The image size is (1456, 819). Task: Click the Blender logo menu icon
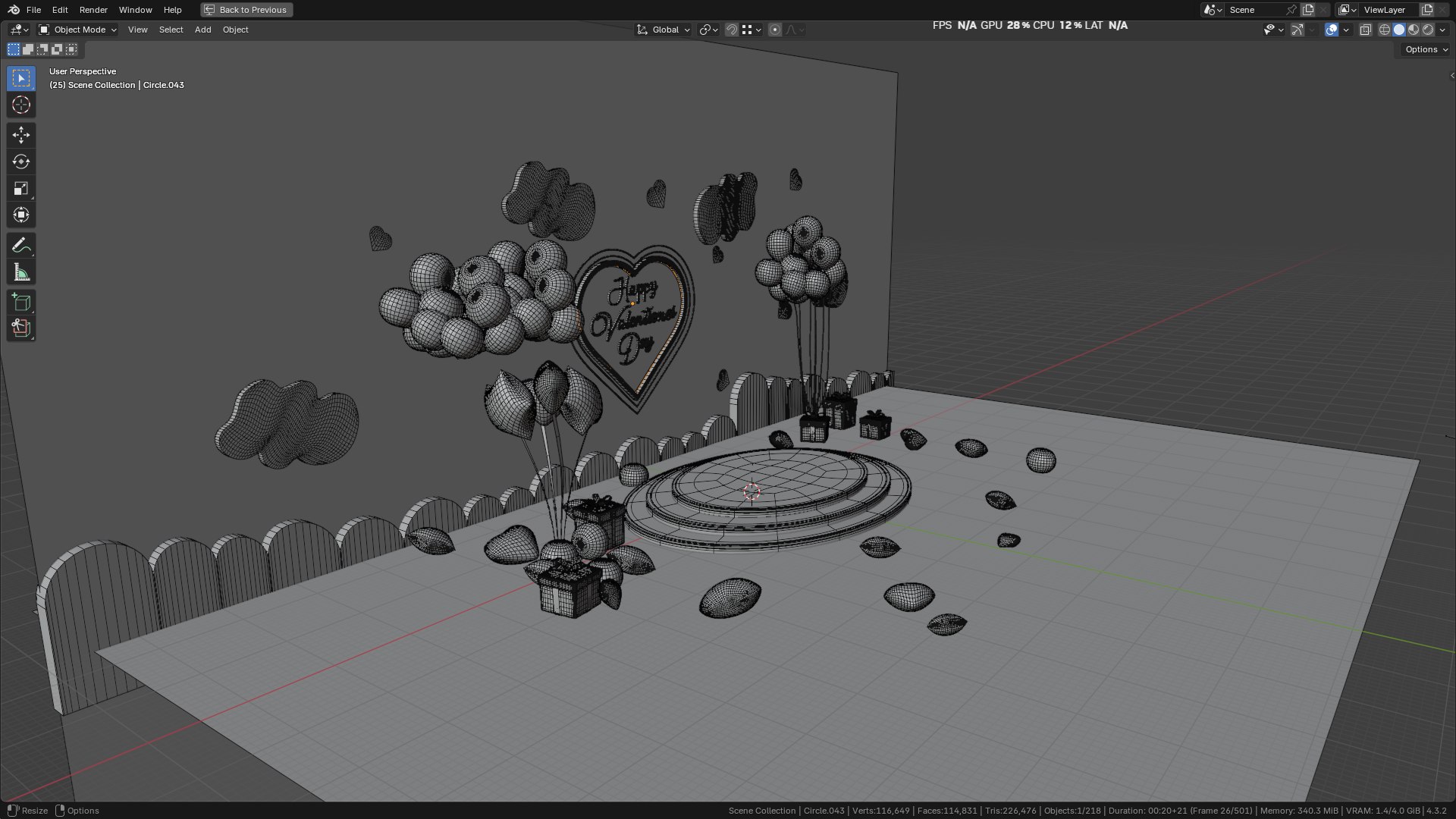(14, 10)
